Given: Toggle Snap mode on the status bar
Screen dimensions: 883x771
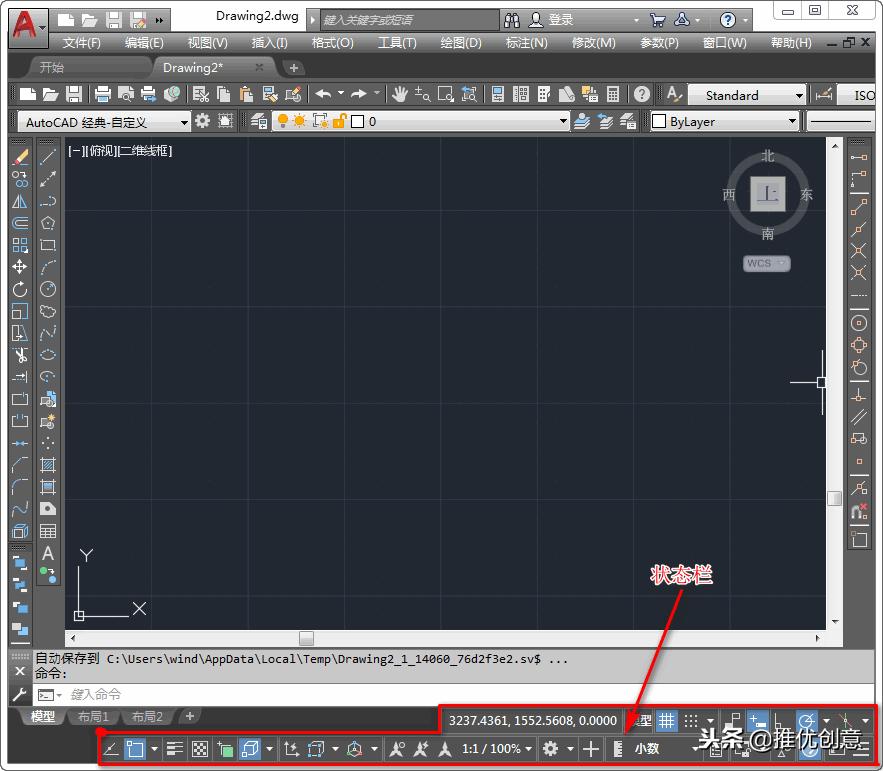Looking at the screenshot, I should (x=692, y=718).
